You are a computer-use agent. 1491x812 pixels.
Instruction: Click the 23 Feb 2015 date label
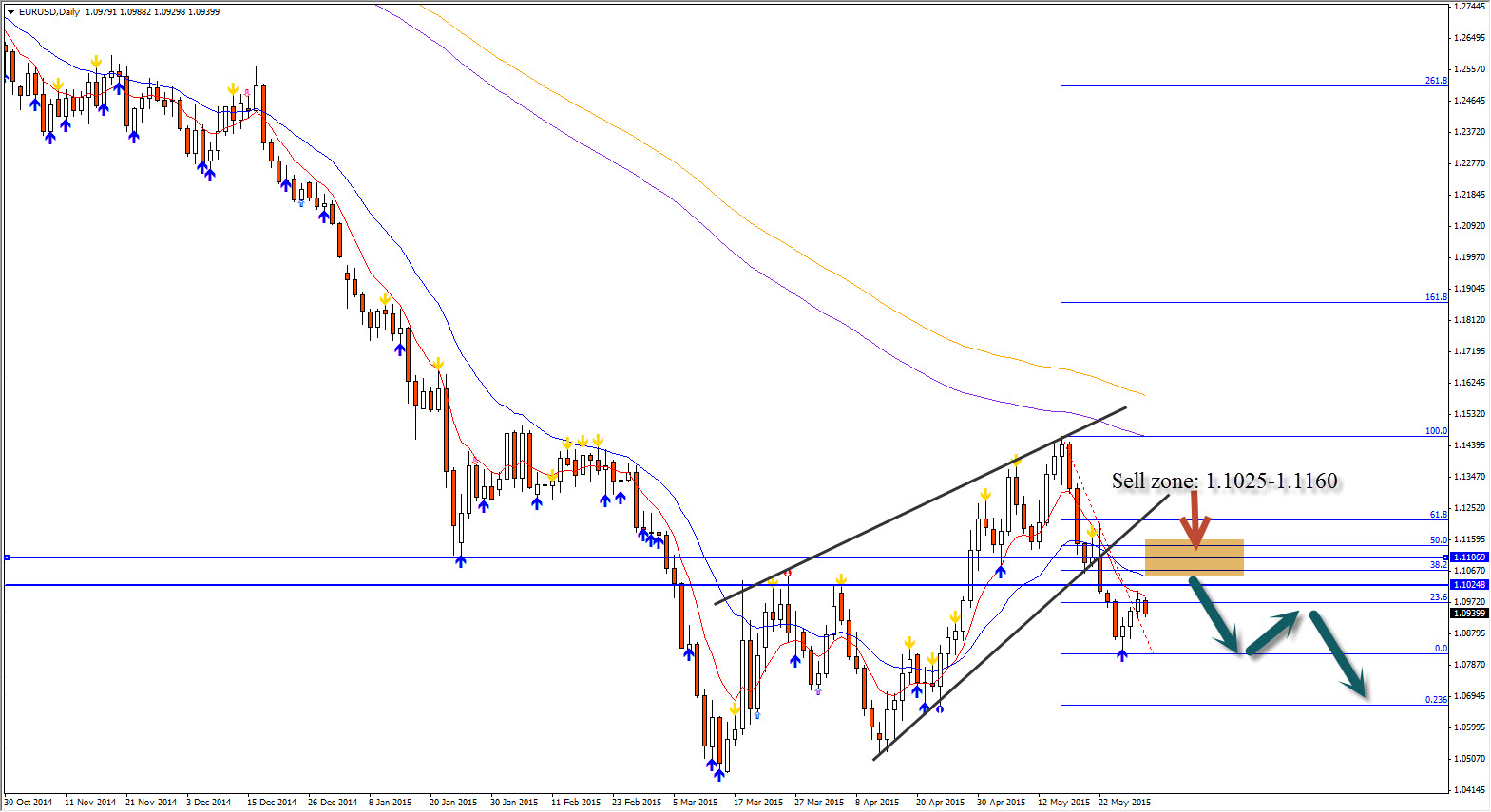tap(637, 803)
